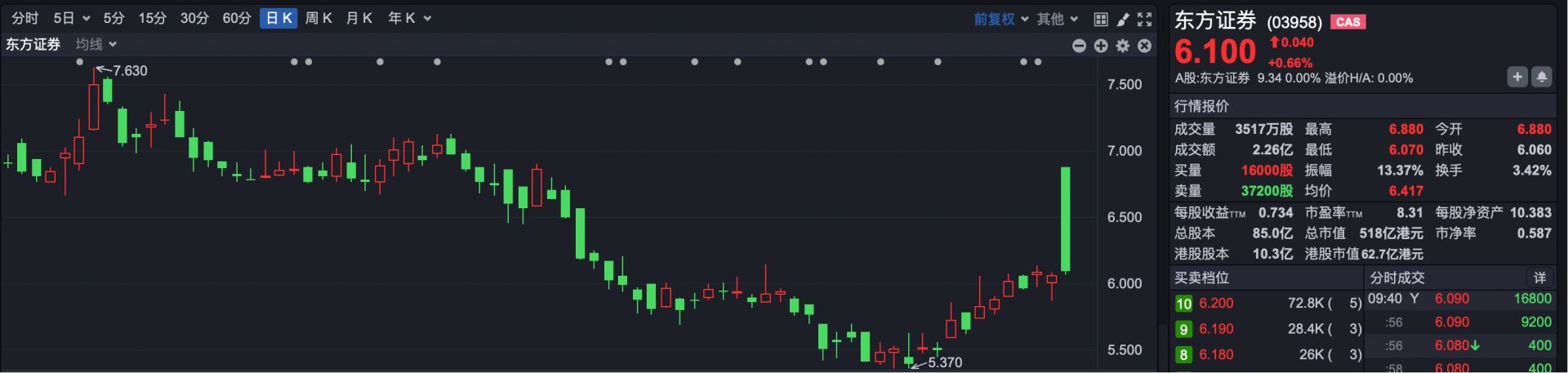This screenshot has height=373, width=1568.
Task: Select the drawing brush tool
Action: tap(1123, 19)
